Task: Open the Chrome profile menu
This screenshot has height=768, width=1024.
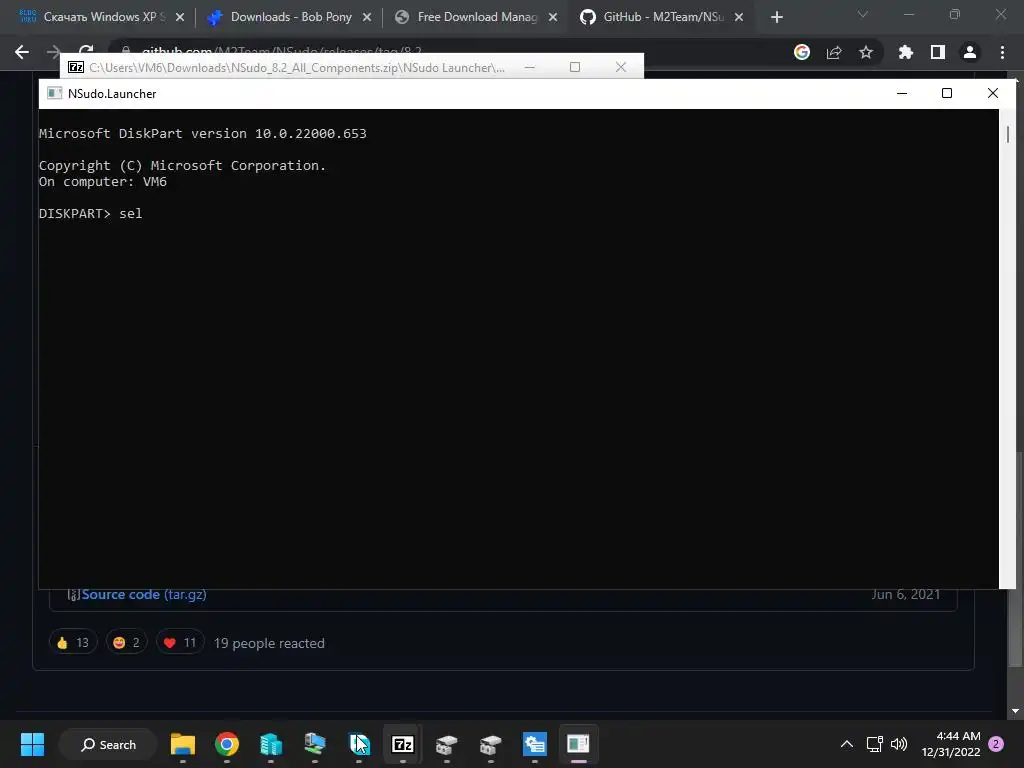Action: (970, 52)
